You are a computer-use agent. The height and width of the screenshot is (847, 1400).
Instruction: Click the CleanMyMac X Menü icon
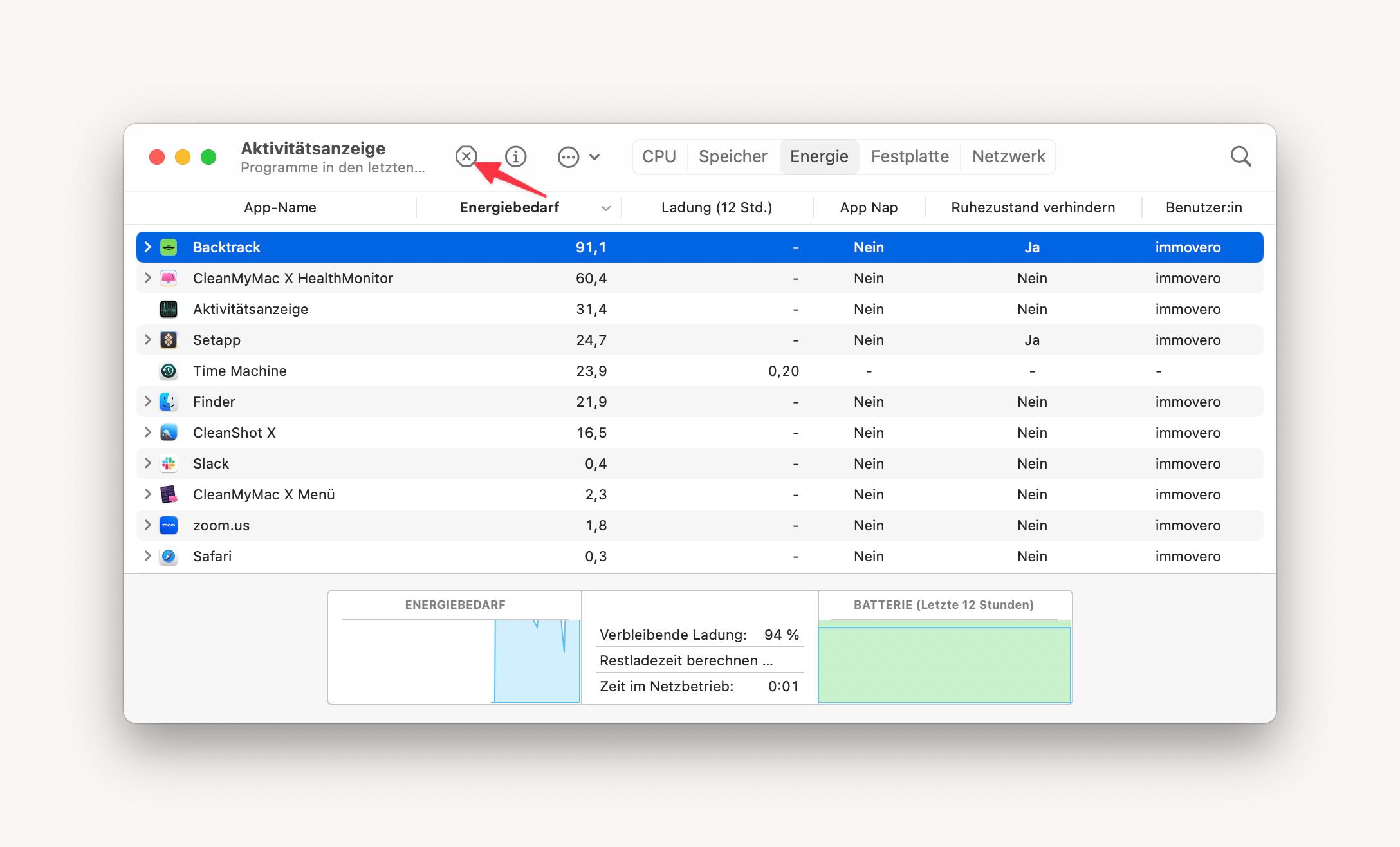[169, 494]
